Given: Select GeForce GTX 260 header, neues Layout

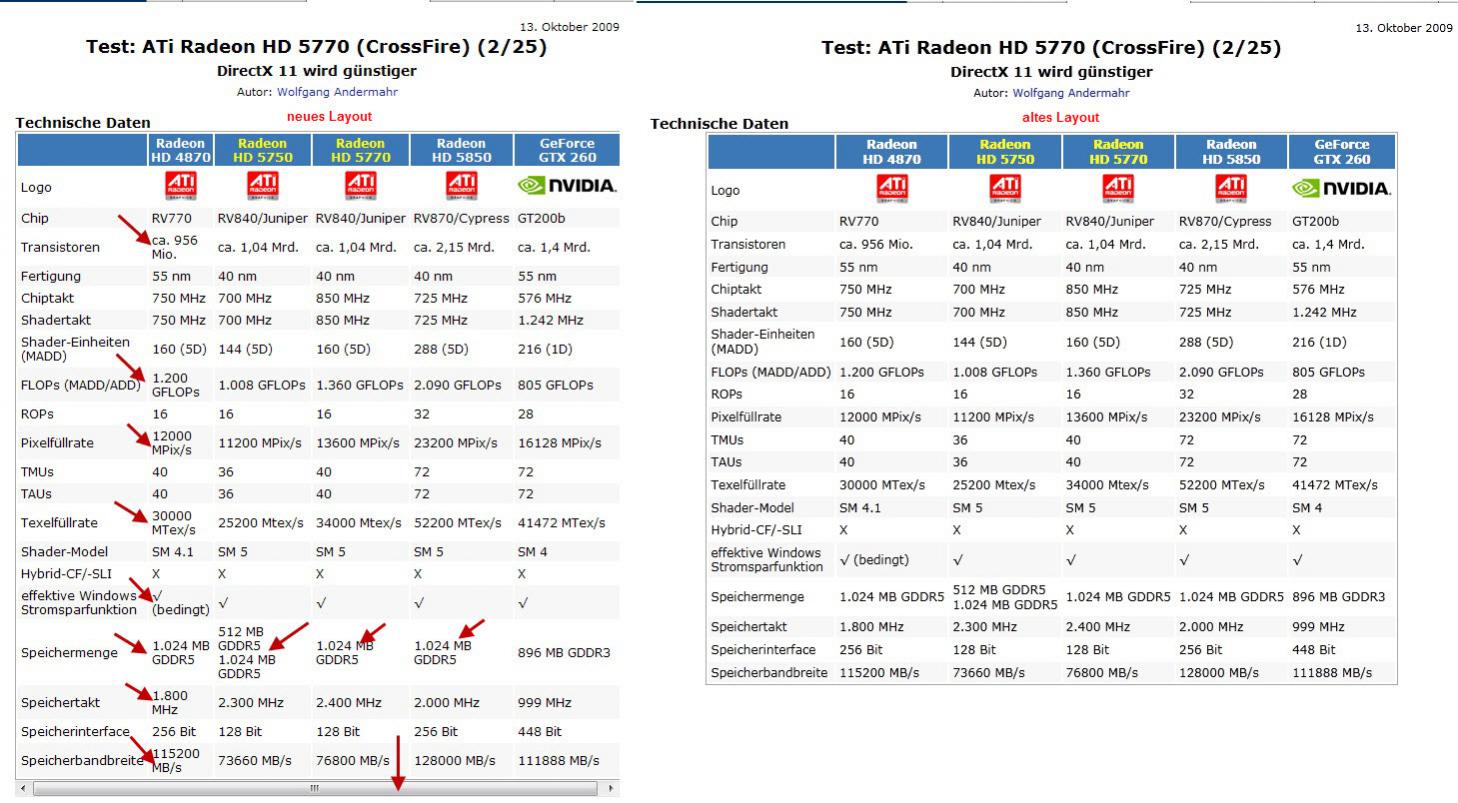Looking at the screenshot, I should 566,150.
